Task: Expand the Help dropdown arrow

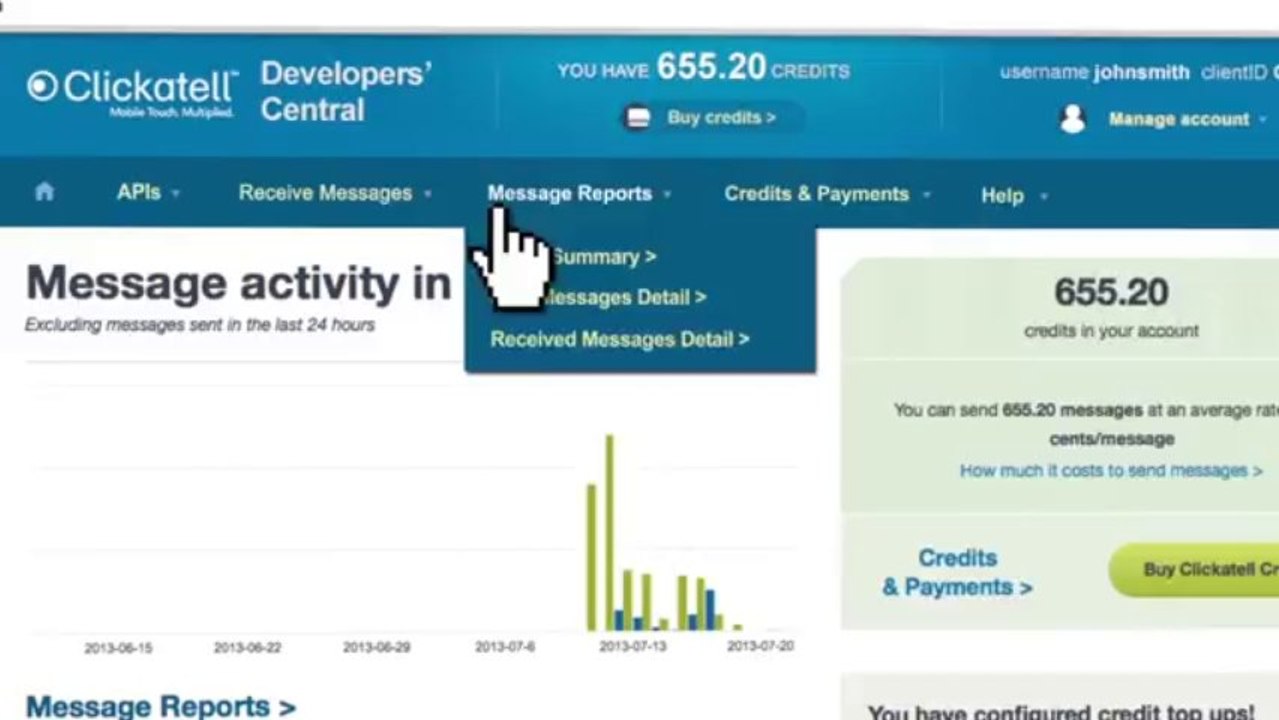Action: click(1043, 197)
